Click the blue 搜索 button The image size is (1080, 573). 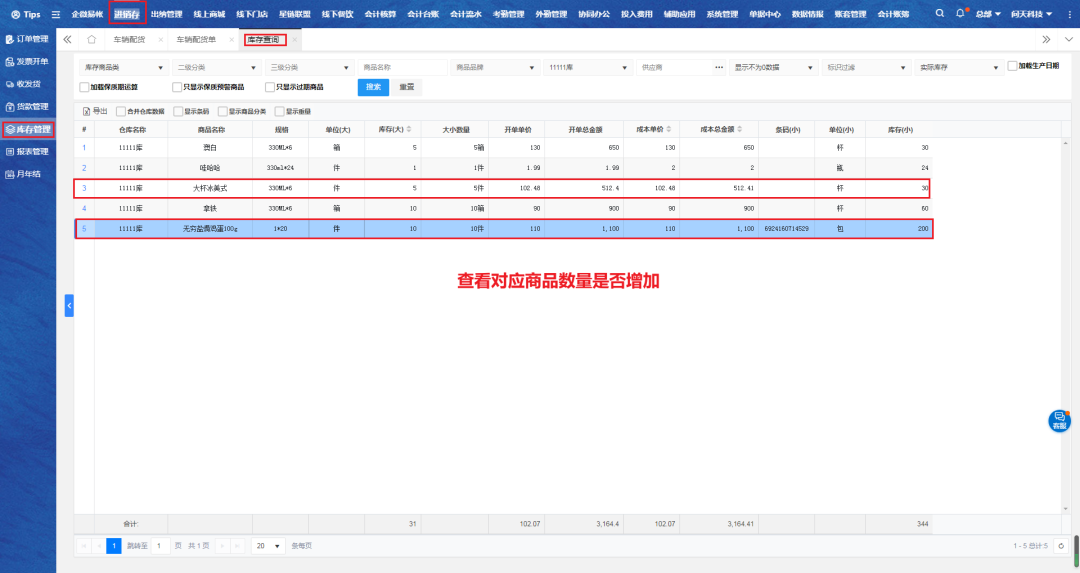tap(373, 87)
